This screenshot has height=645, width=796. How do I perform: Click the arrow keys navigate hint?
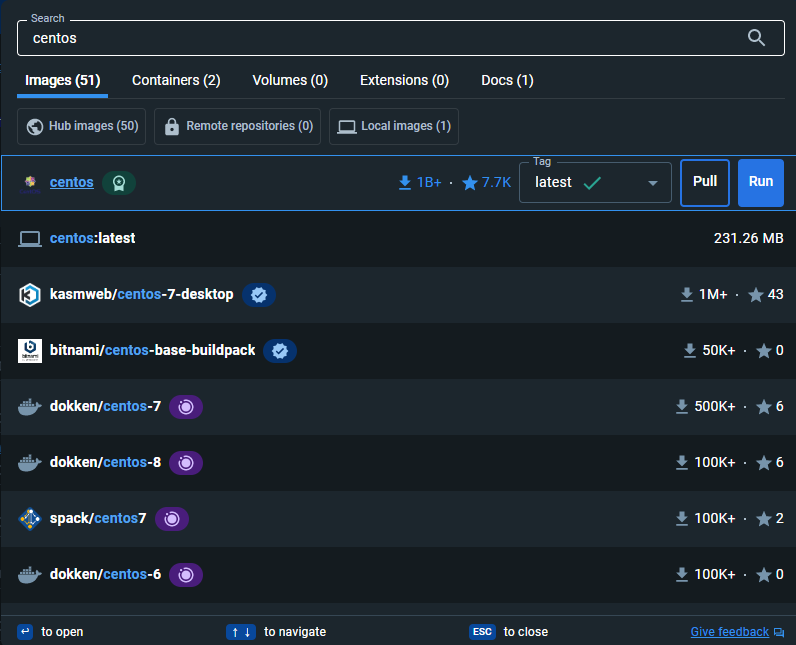pos(241,632)
